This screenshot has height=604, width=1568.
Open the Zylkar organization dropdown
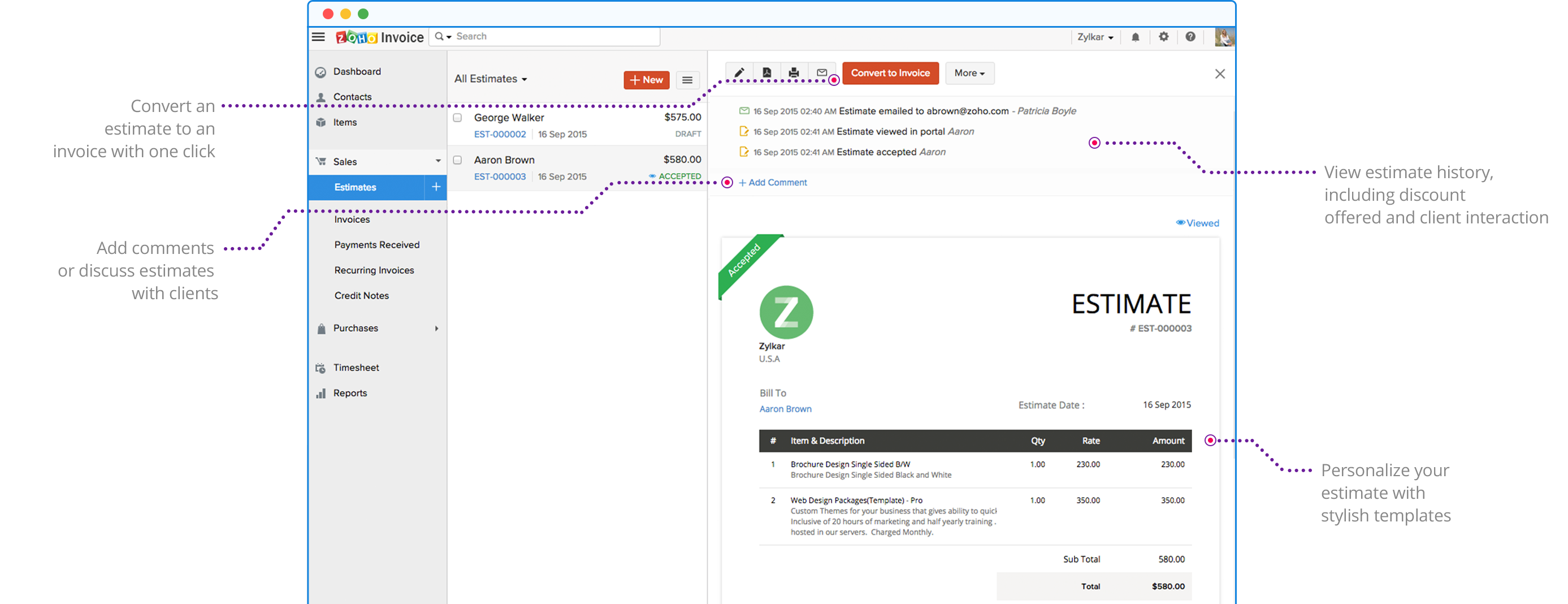coord(1094,37)
